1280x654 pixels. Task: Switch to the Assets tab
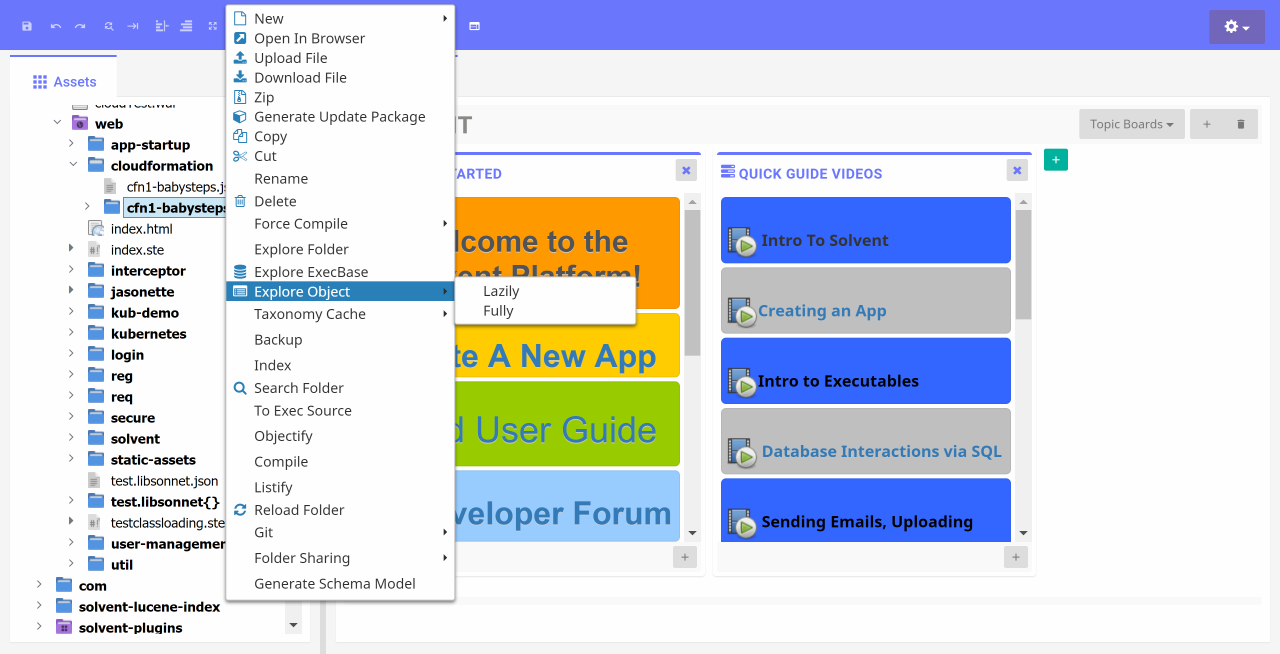(64, 81)
